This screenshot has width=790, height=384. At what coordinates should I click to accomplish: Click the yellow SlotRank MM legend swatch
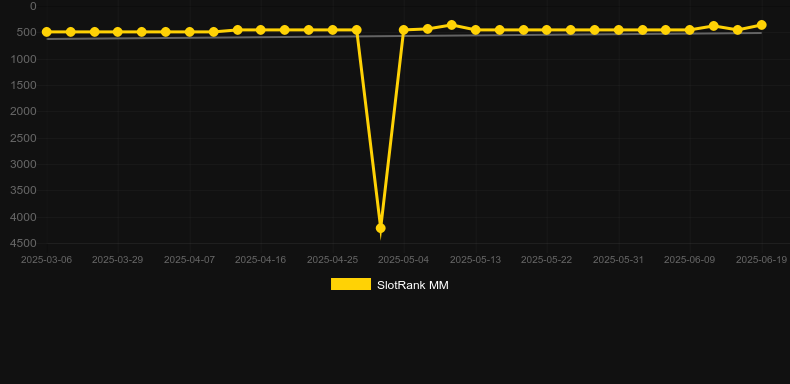[351, 284]
